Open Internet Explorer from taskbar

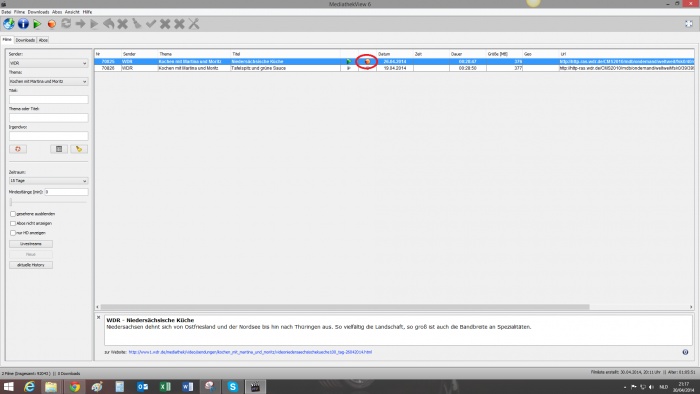point(29,387)
